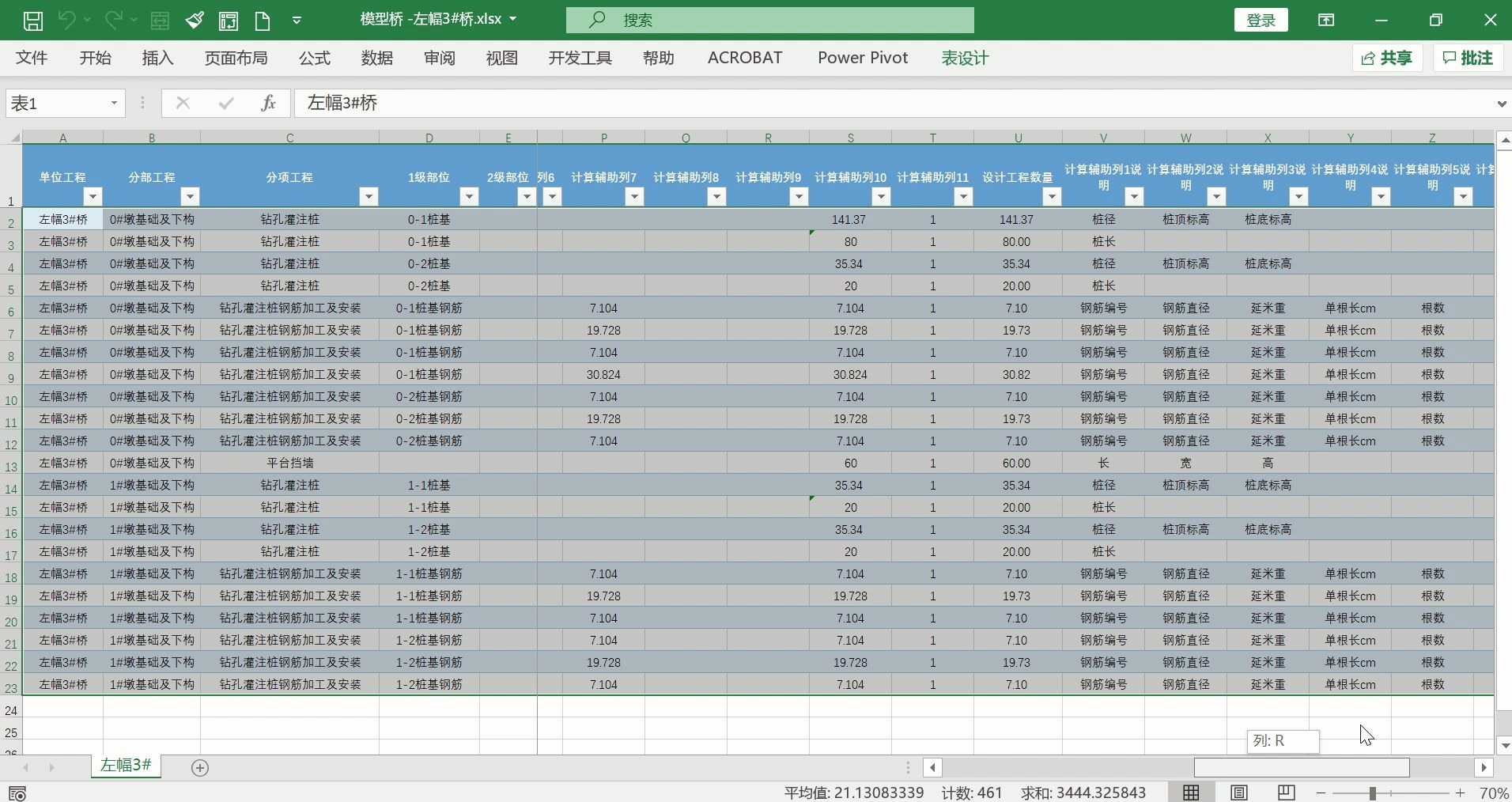1512x802 pixels.
Task: Open filter dropdown for 2级部位 column
Action: click(526, 196)
